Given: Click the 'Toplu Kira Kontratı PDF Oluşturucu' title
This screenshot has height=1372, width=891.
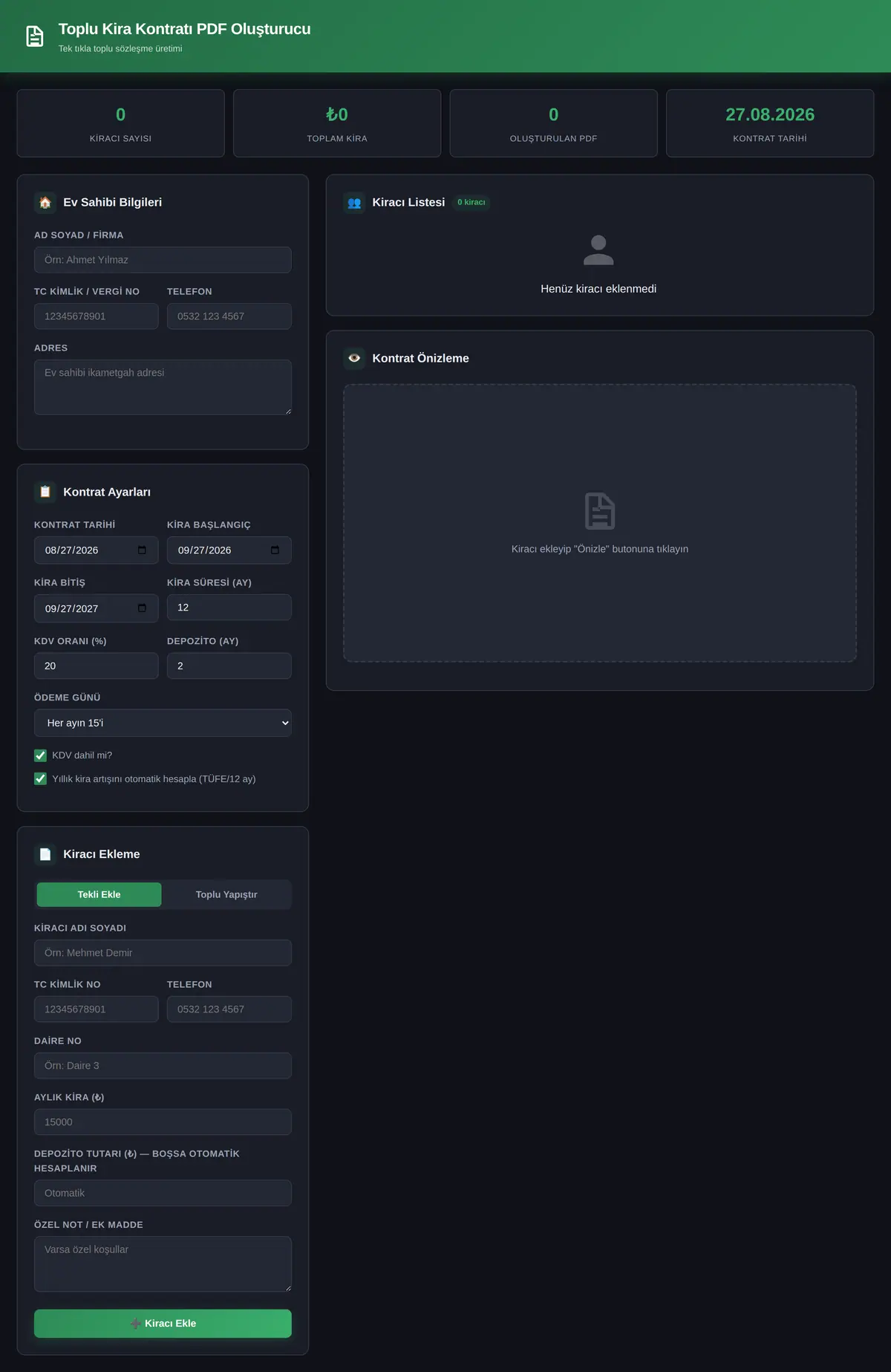Looking at the screenshot, I should coord(185,29).
